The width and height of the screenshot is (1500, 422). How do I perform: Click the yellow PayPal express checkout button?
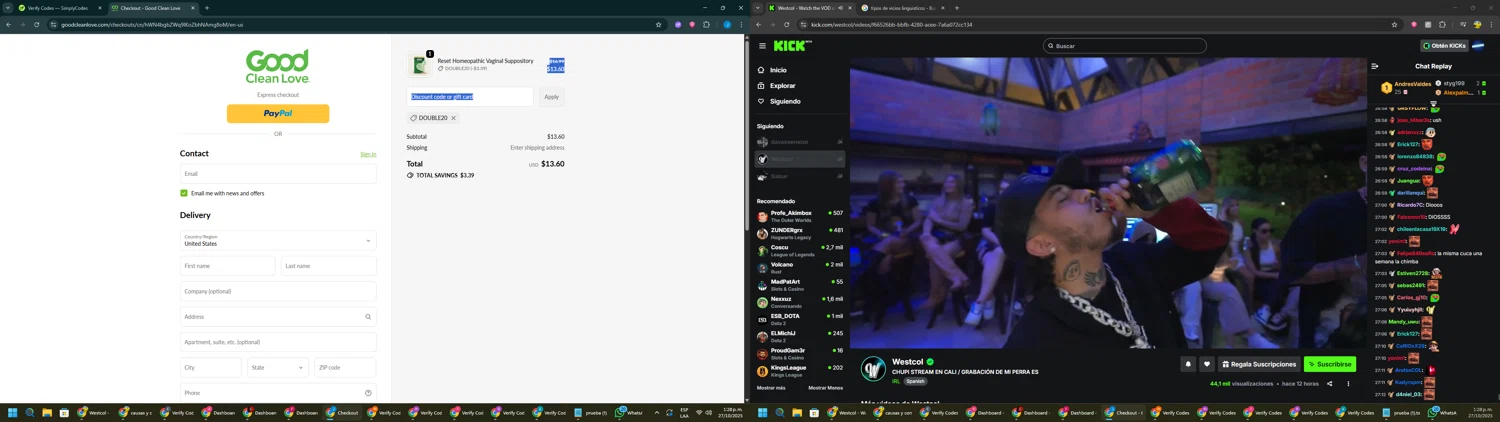(x=278, y=113)
